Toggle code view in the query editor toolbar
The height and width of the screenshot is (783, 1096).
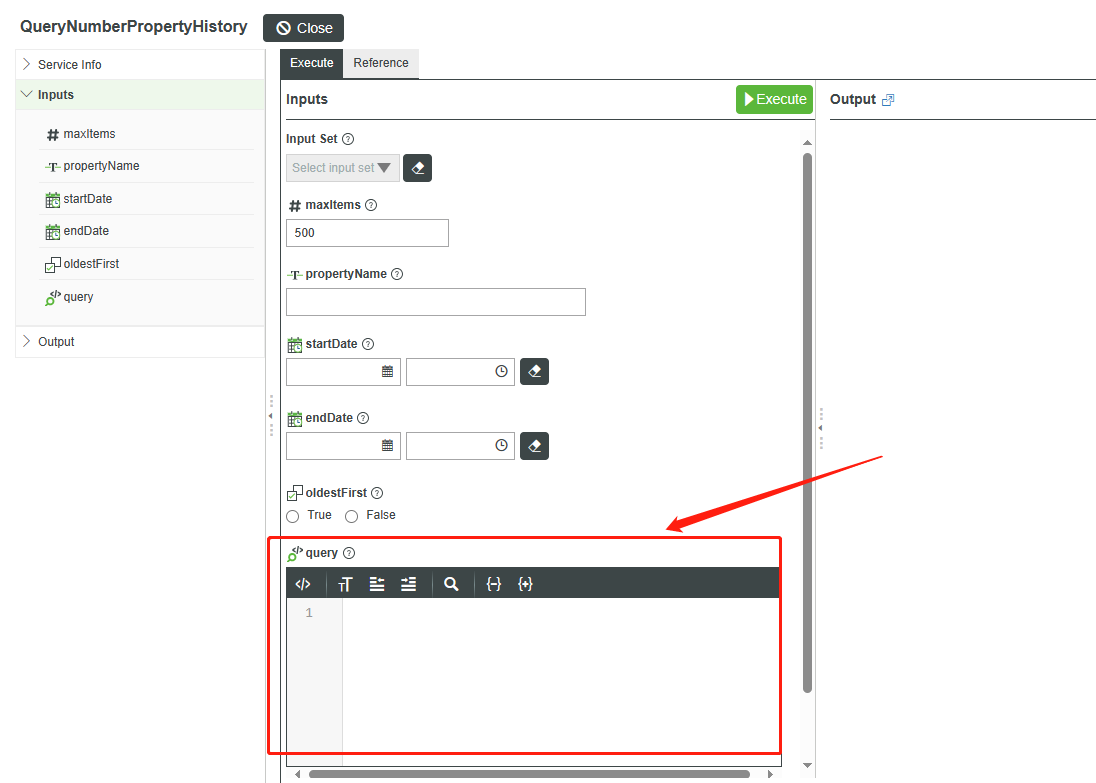[x=304, y=583]
